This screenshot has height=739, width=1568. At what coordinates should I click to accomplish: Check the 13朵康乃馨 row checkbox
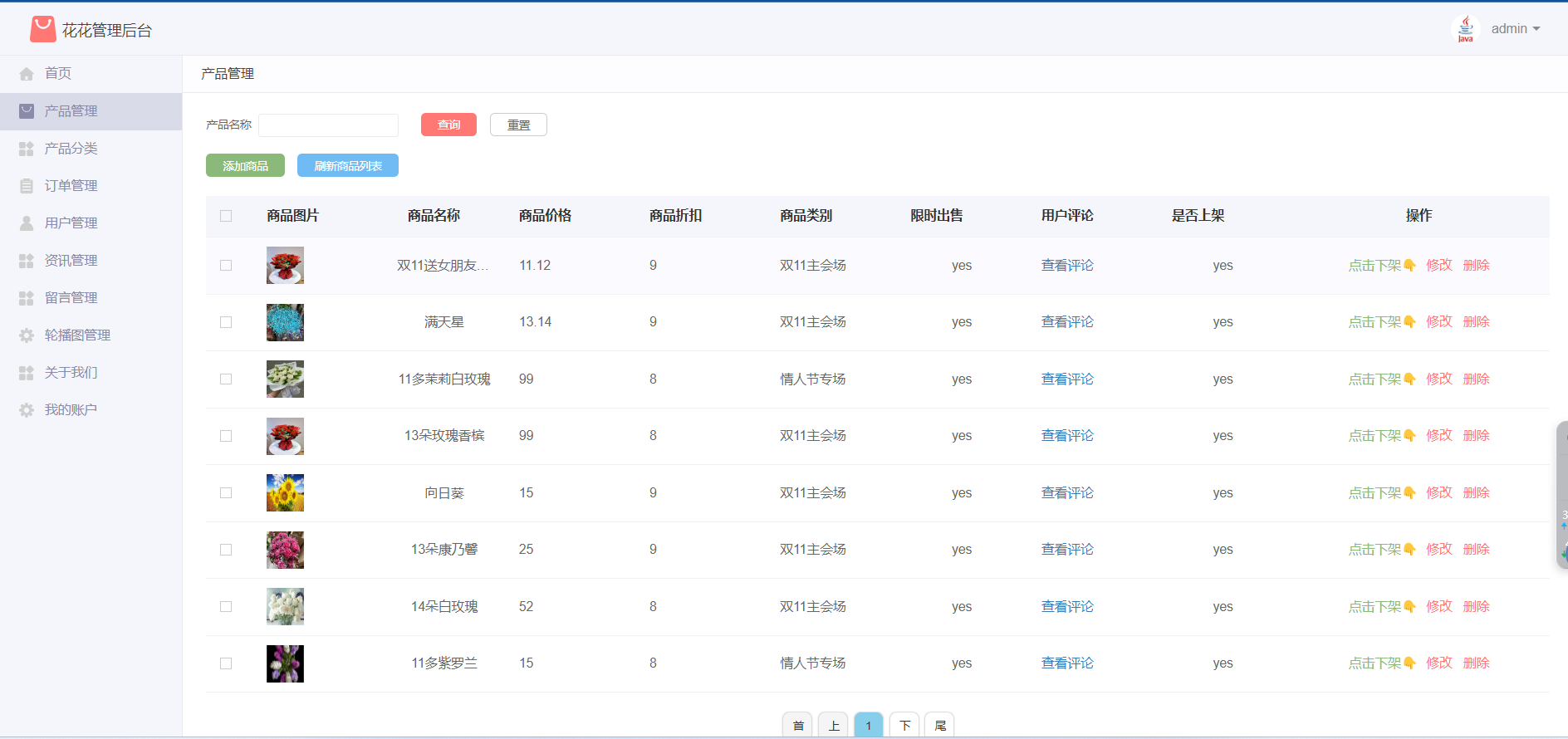tap(226, 550)
